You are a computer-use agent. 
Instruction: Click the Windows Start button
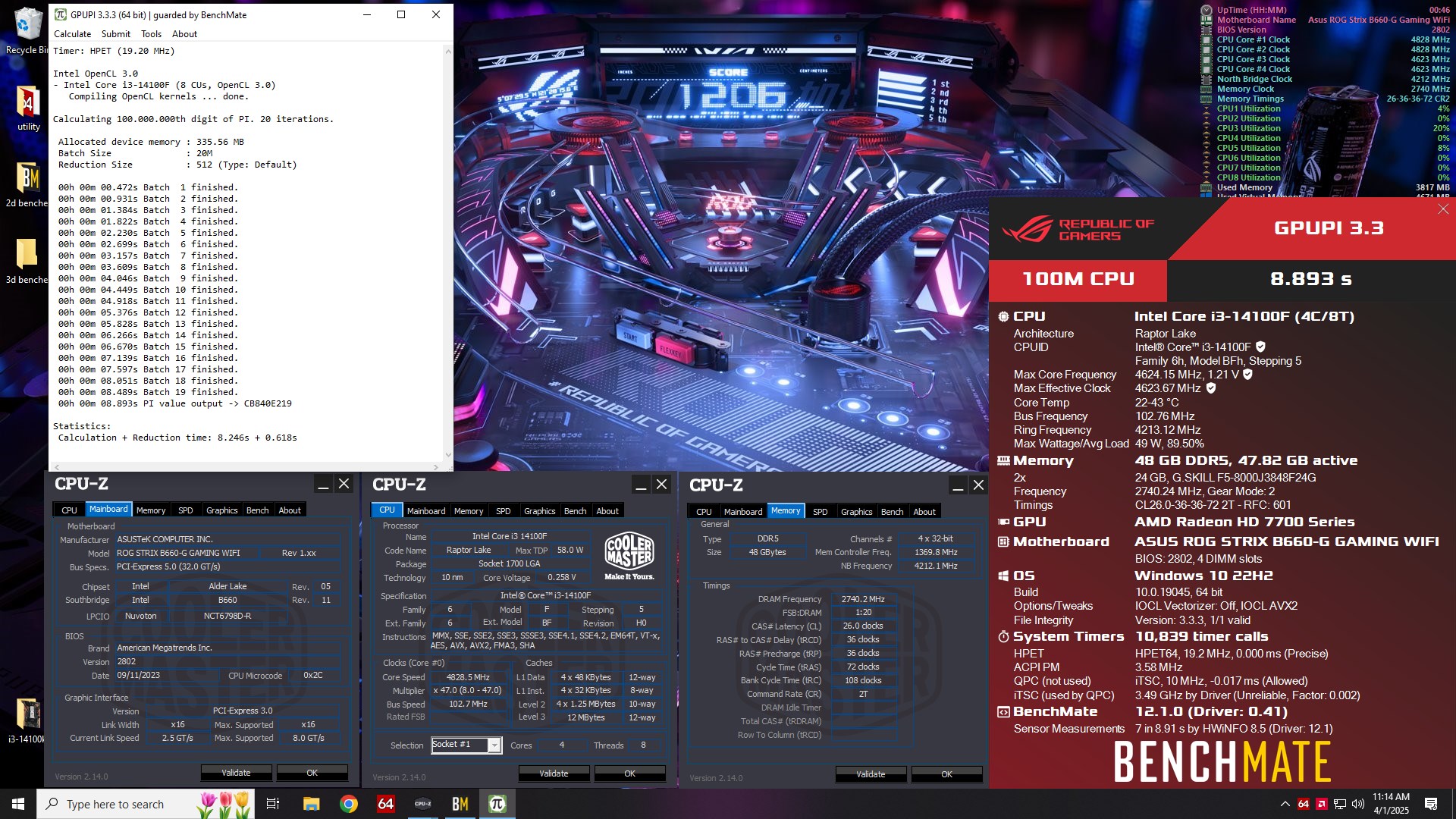tap(18, 804)
